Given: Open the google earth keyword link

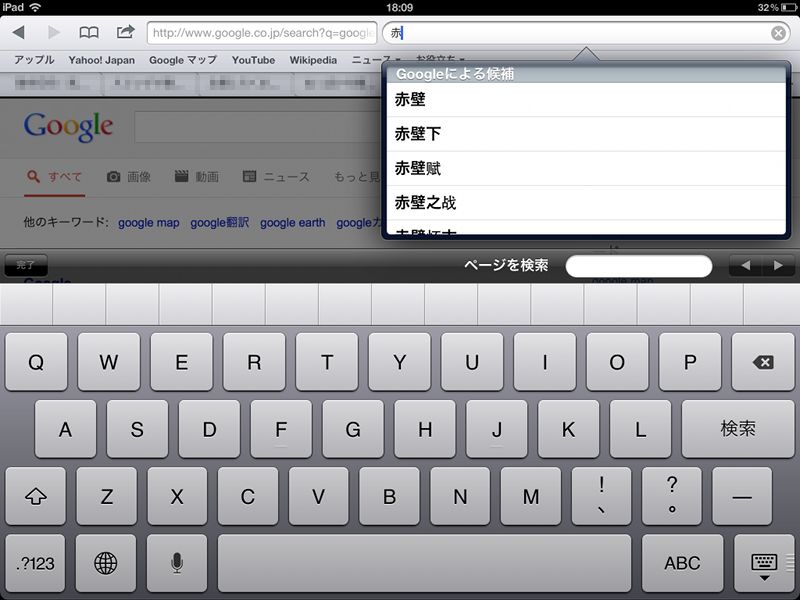Looking at the screenshot, I should 292,223.
